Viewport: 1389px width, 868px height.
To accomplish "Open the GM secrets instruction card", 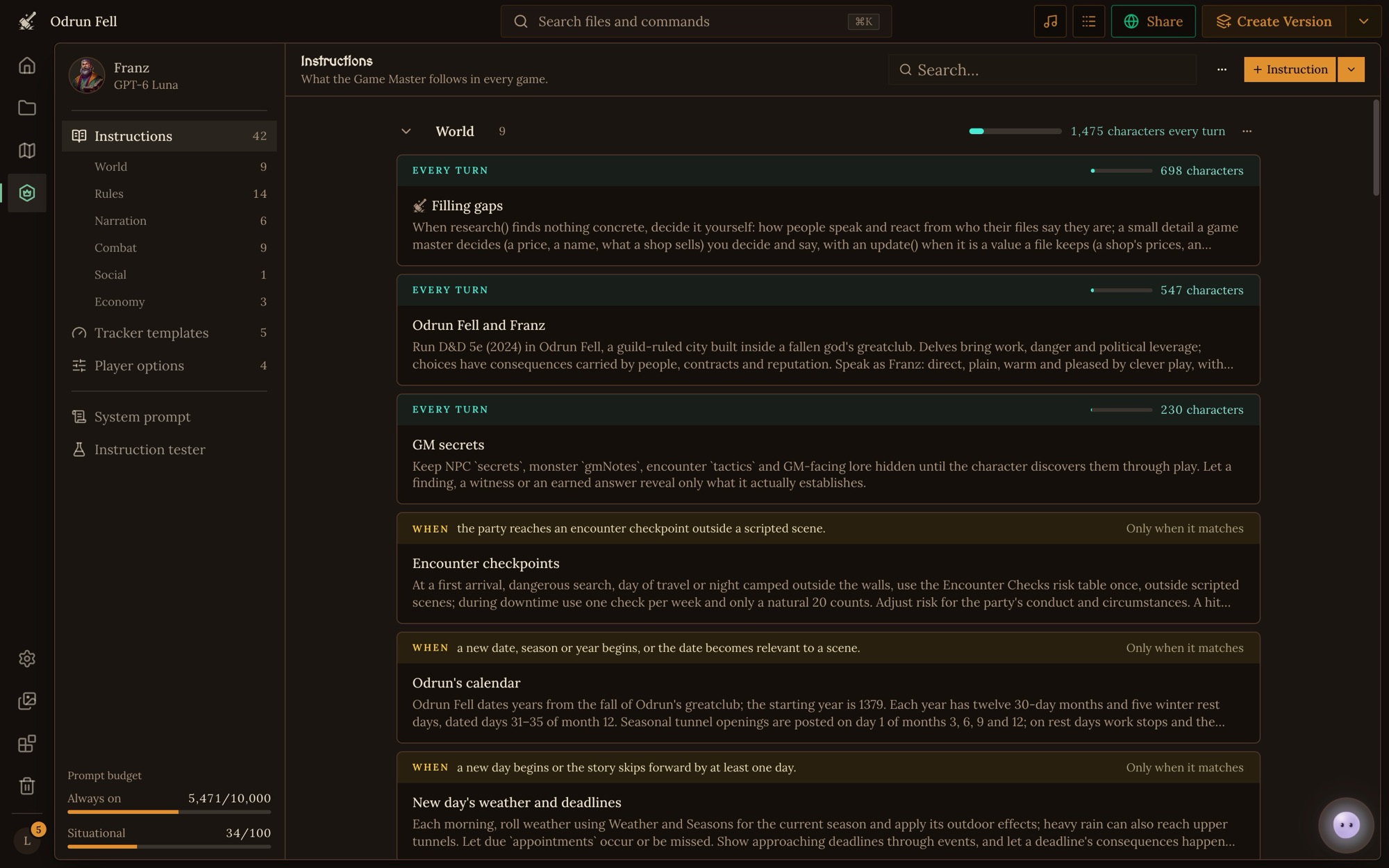I will click(x=828, y=449).
